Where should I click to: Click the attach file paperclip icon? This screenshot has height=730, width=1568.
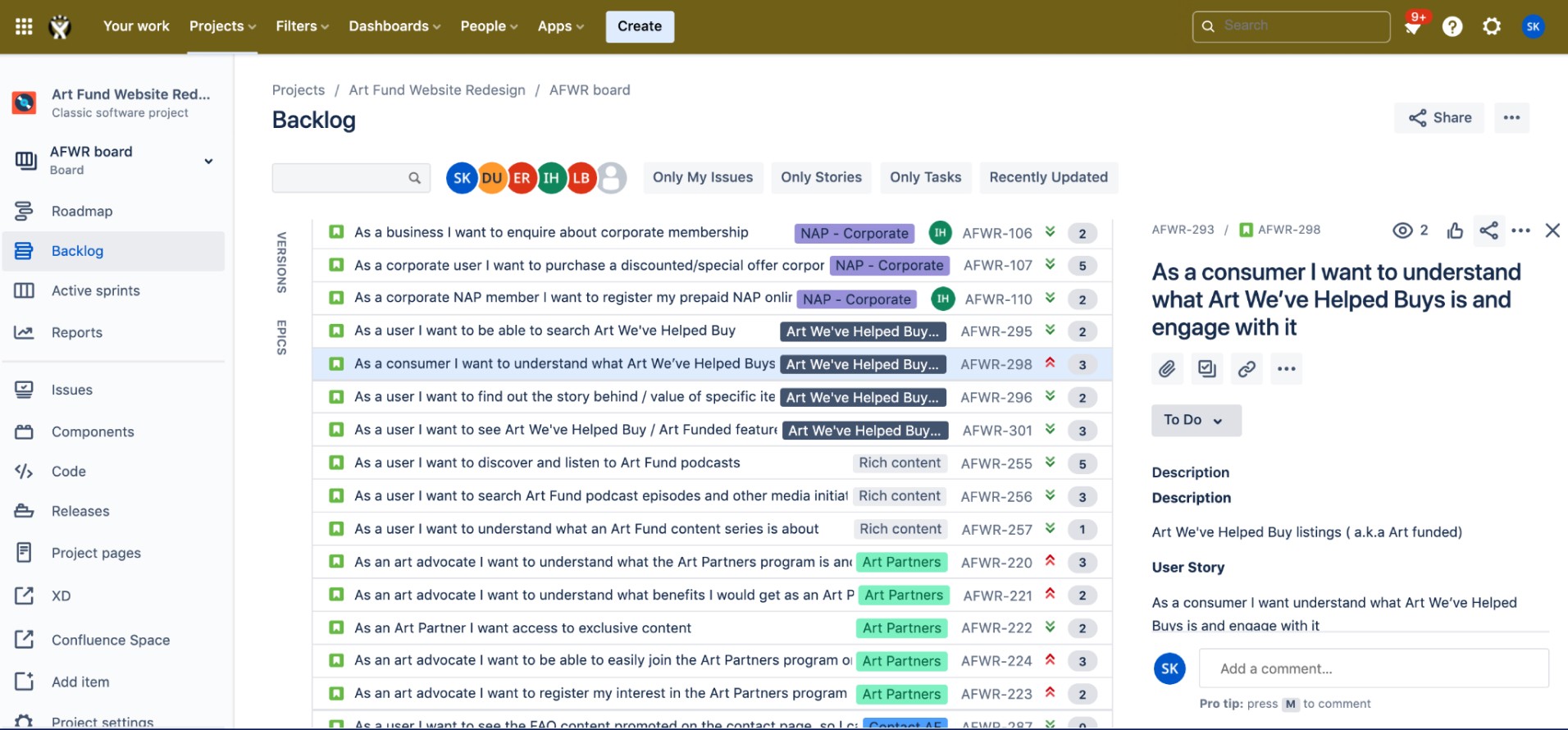[x=1167, y=369]
